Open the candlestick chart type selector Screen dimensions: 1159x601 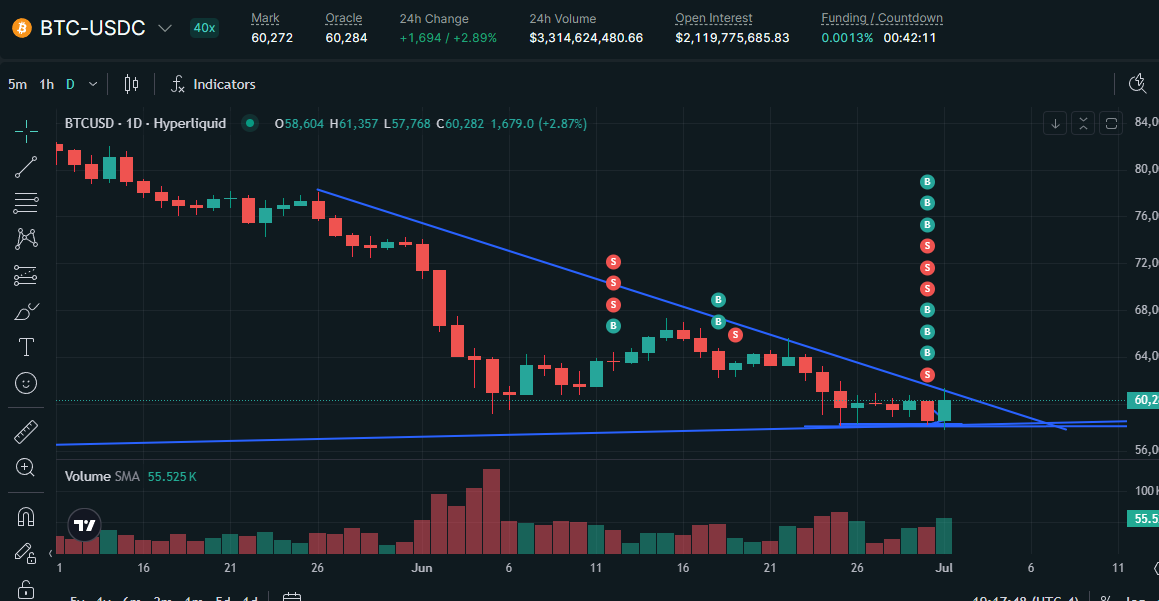coord(131,84)
